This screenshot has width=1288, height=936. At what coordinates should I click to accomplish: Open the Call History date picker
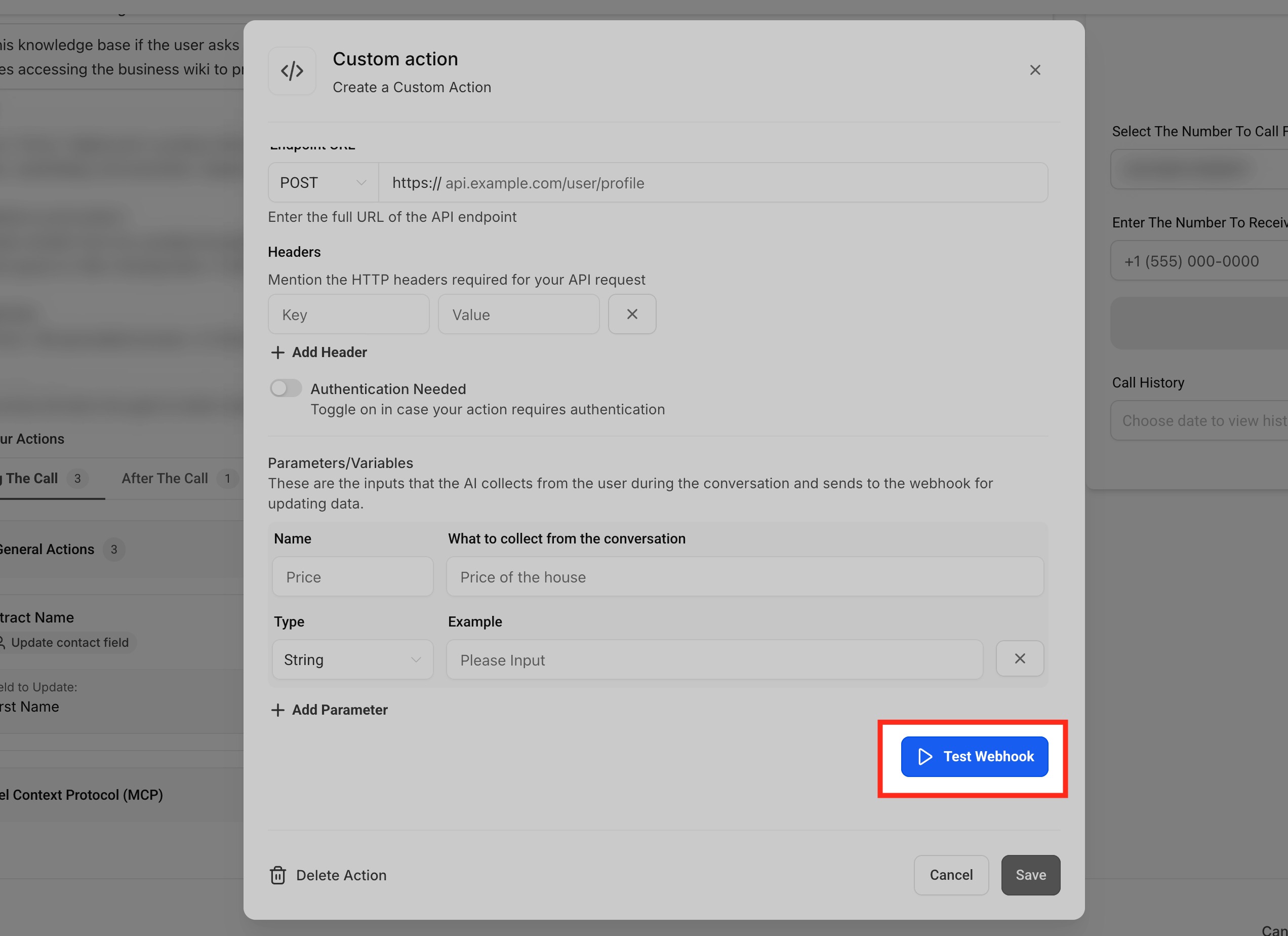tap(1198, 421)
